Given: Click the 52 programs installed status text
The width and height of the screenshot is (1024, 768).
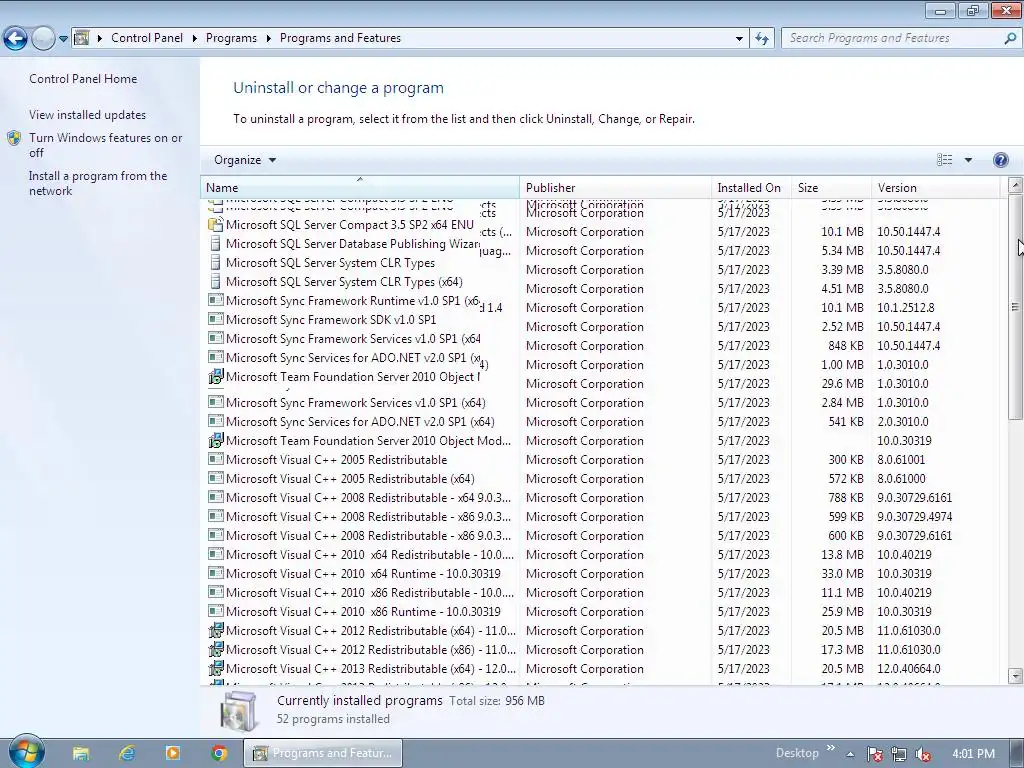Looking at the screenshot, I should [x=333, y=718].
